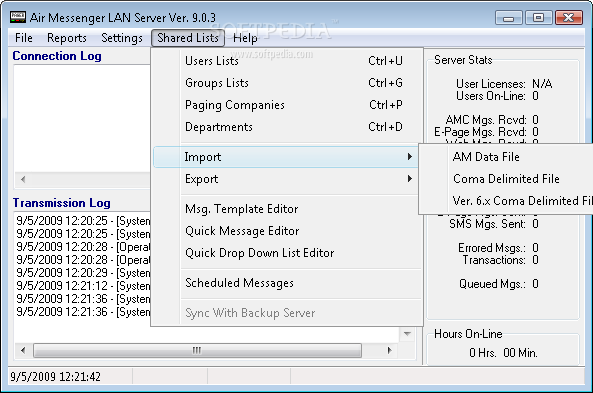Click Hours On-Line time value
The width and height of the screenshot is (593, 393).
503,353
